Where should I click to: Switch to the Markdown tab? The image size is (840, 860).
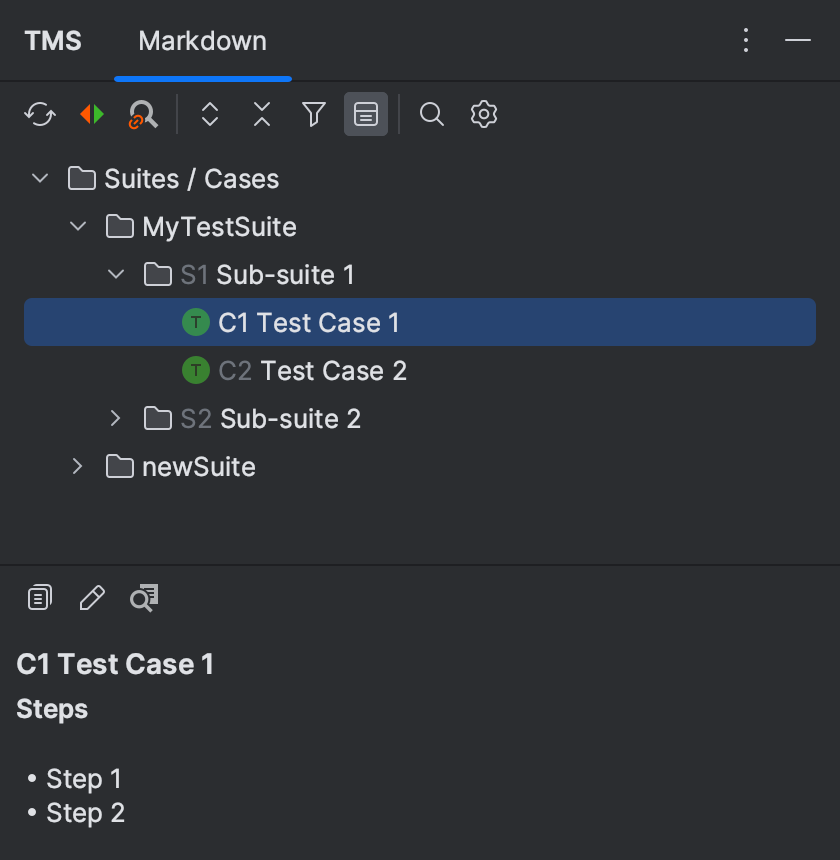pos(203,40)
